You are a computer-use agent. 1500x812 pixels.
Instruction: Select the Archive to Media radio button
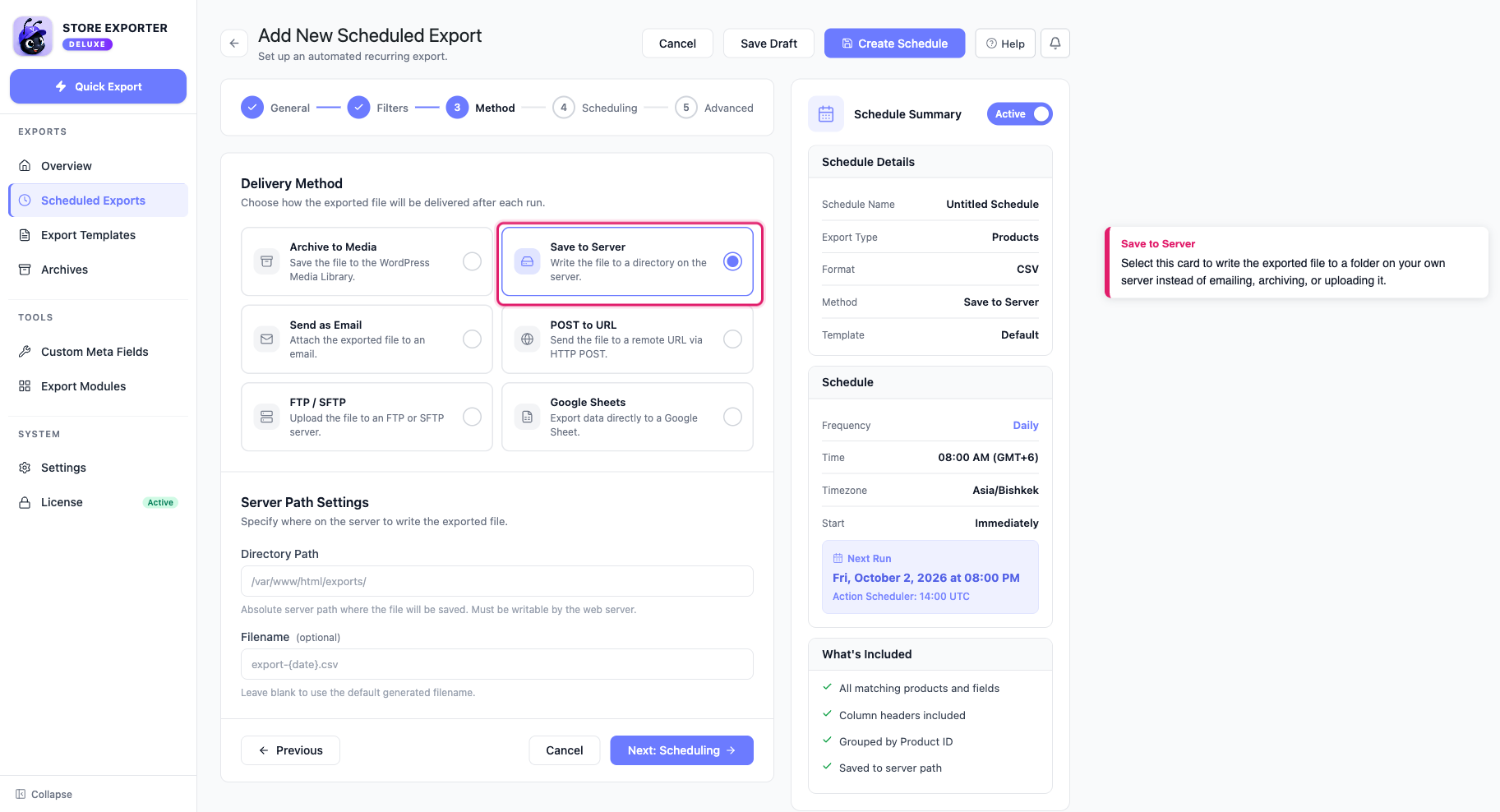click(472, 261)
